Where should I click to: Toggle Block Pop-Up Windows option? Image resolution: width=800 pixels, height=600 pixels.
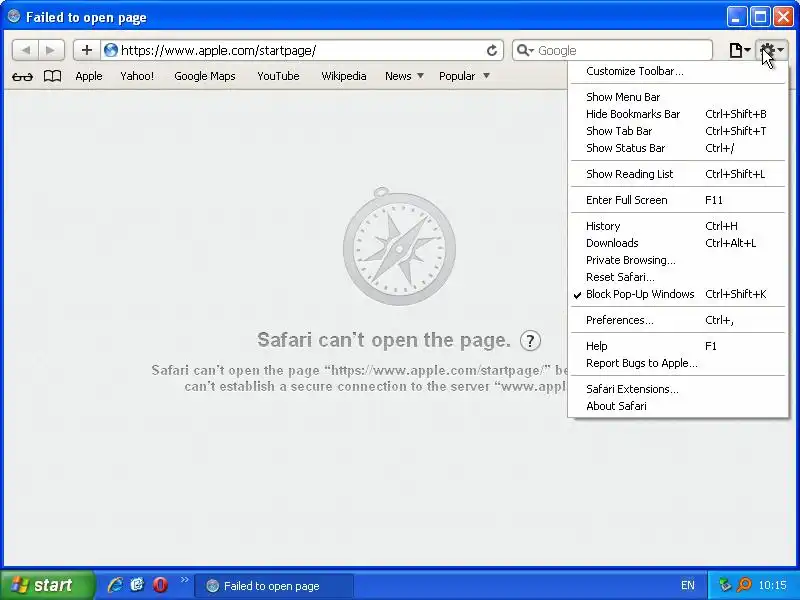(x=678, y=294)
